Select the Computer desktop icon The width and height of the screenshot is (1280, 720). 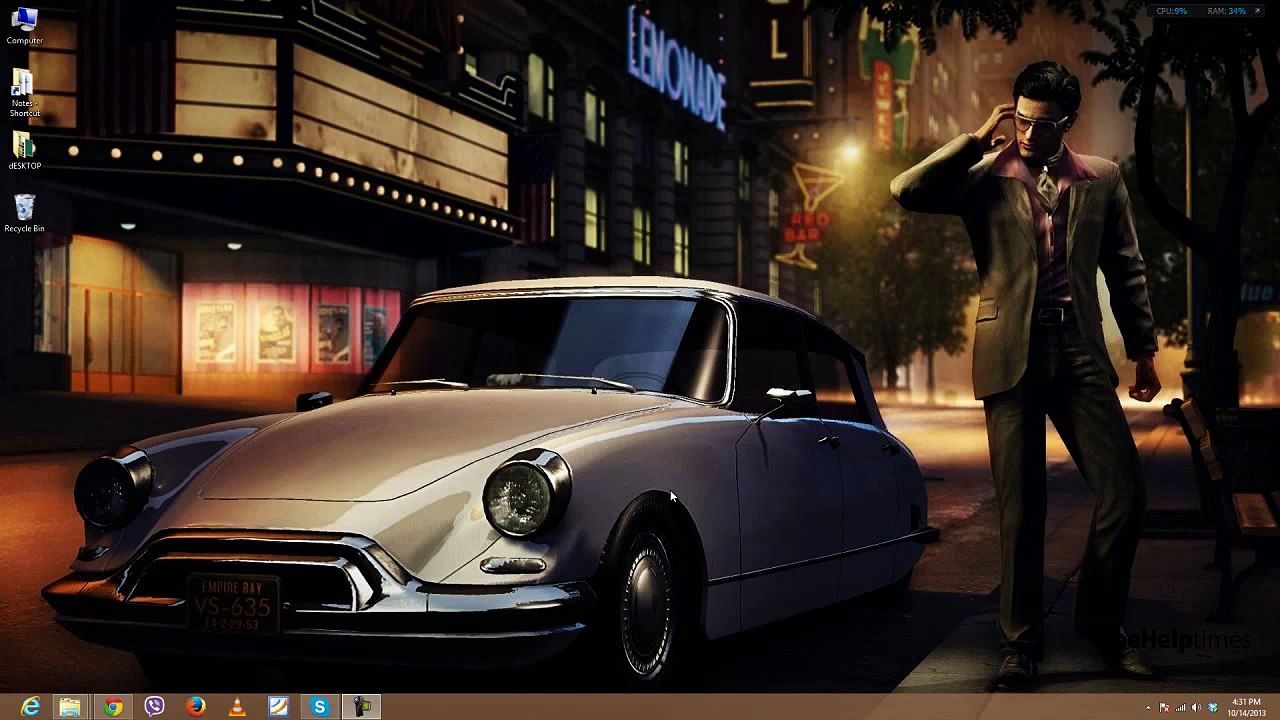[24, 24]
